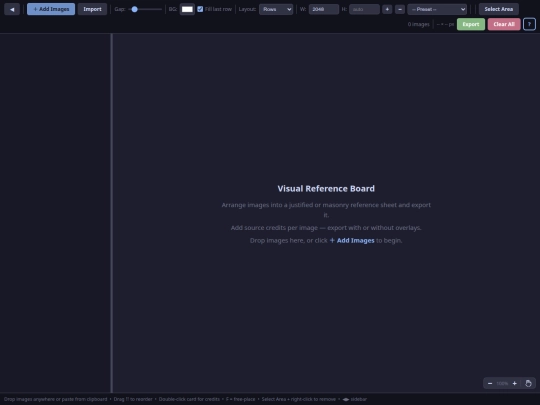Open the Layout Rows dropdown
The image size is (540, 405).
point(276,9)
